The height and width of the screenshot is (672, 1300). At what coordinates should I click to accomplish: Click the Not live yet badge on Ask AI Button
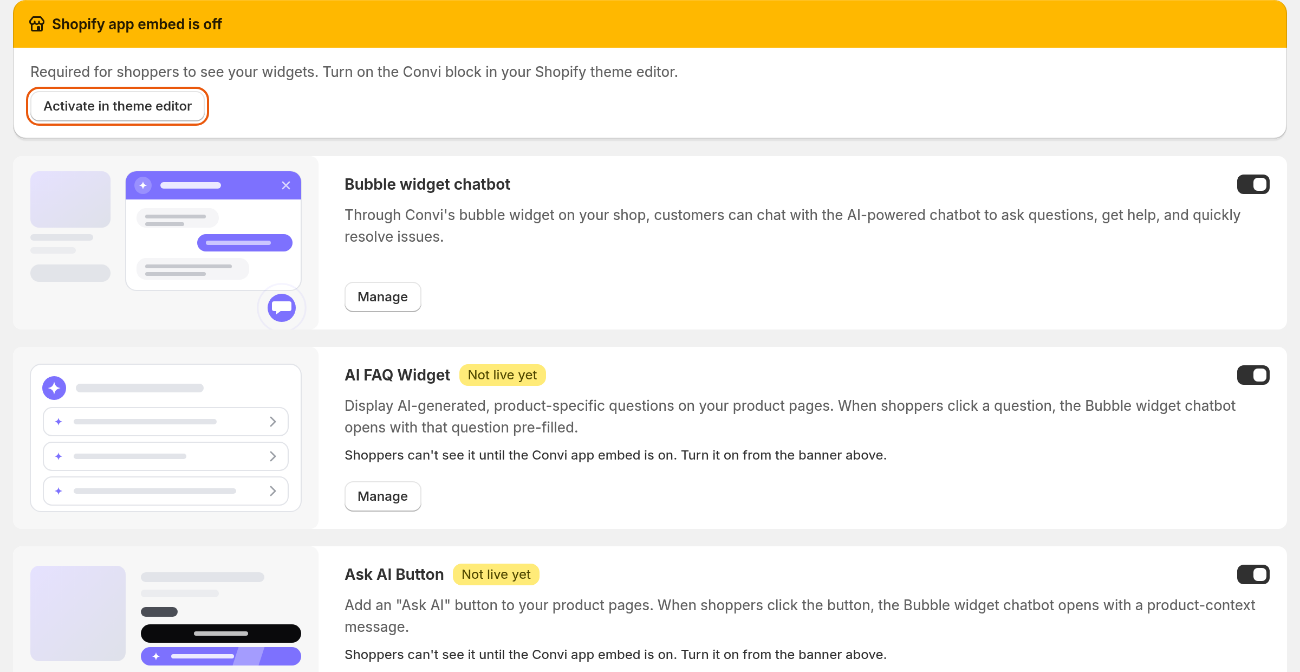pos(496,574)
